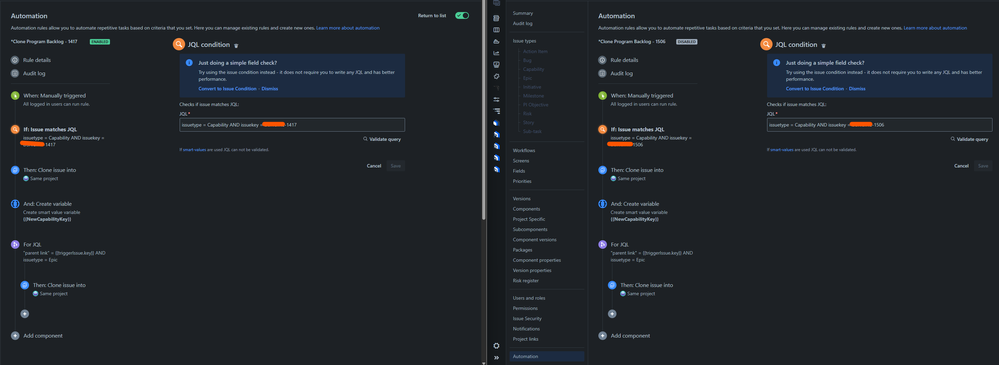
Task: Click Save in the 1506 rule editor
Action: pyautogui.click(x=982, y=166)
